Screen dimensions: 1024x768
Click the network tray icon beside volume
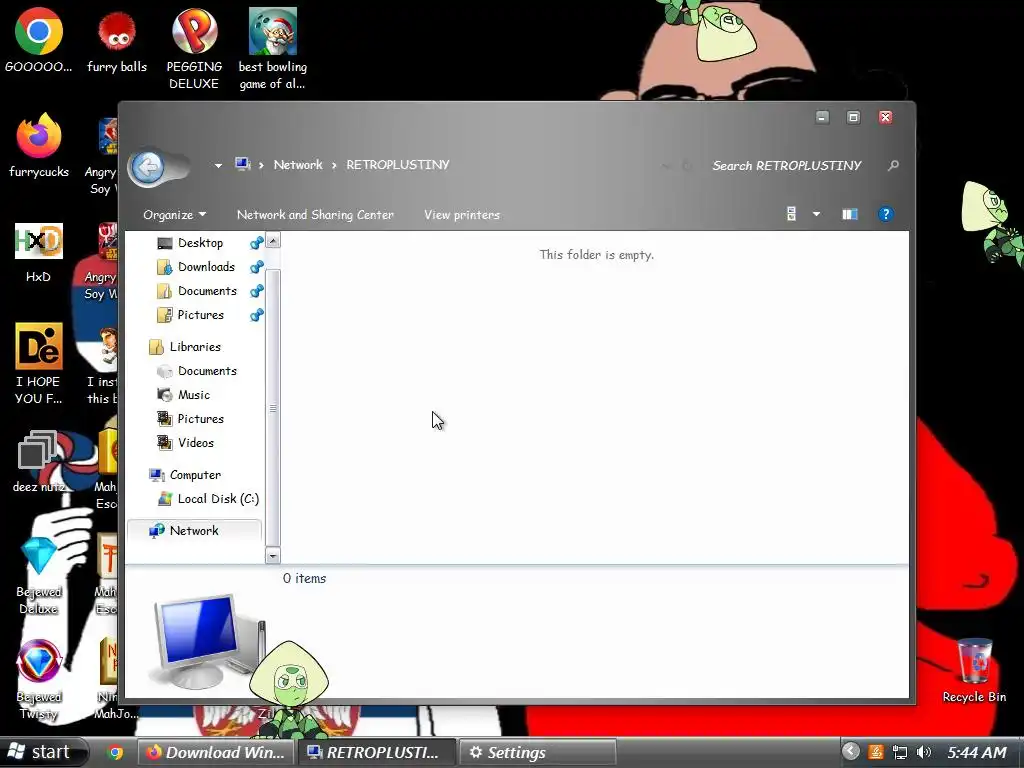tap(900, 752)
